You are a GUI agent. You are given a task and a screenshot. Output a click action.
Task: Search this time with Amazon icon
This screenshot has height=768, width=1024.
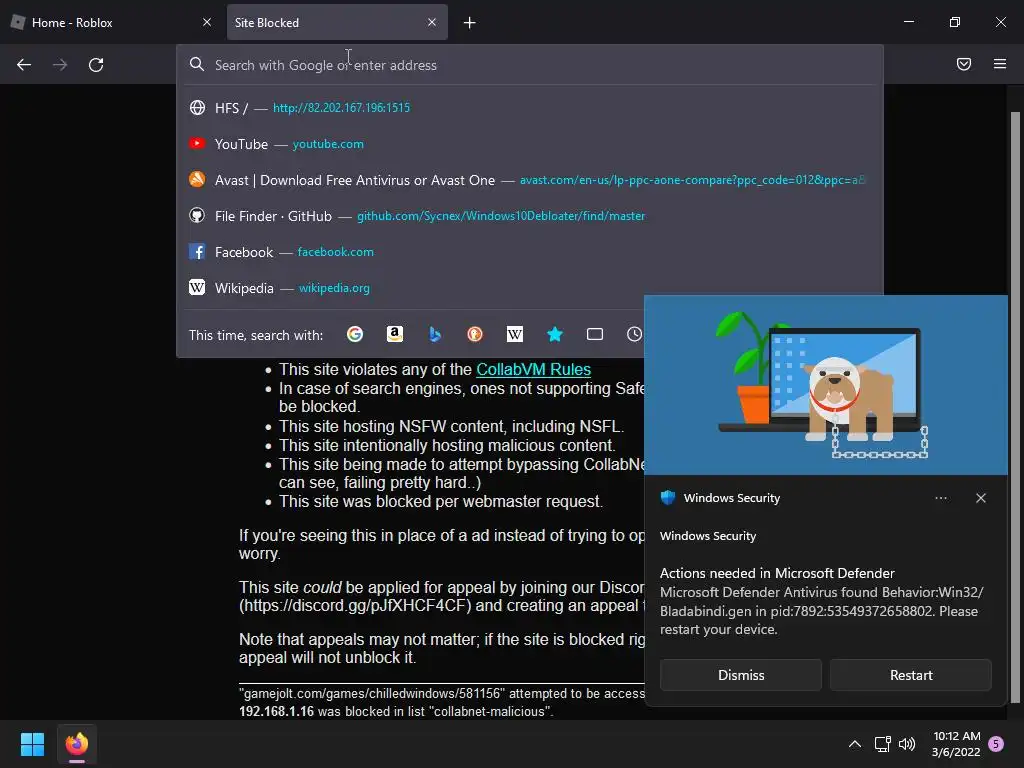point(394,334)
